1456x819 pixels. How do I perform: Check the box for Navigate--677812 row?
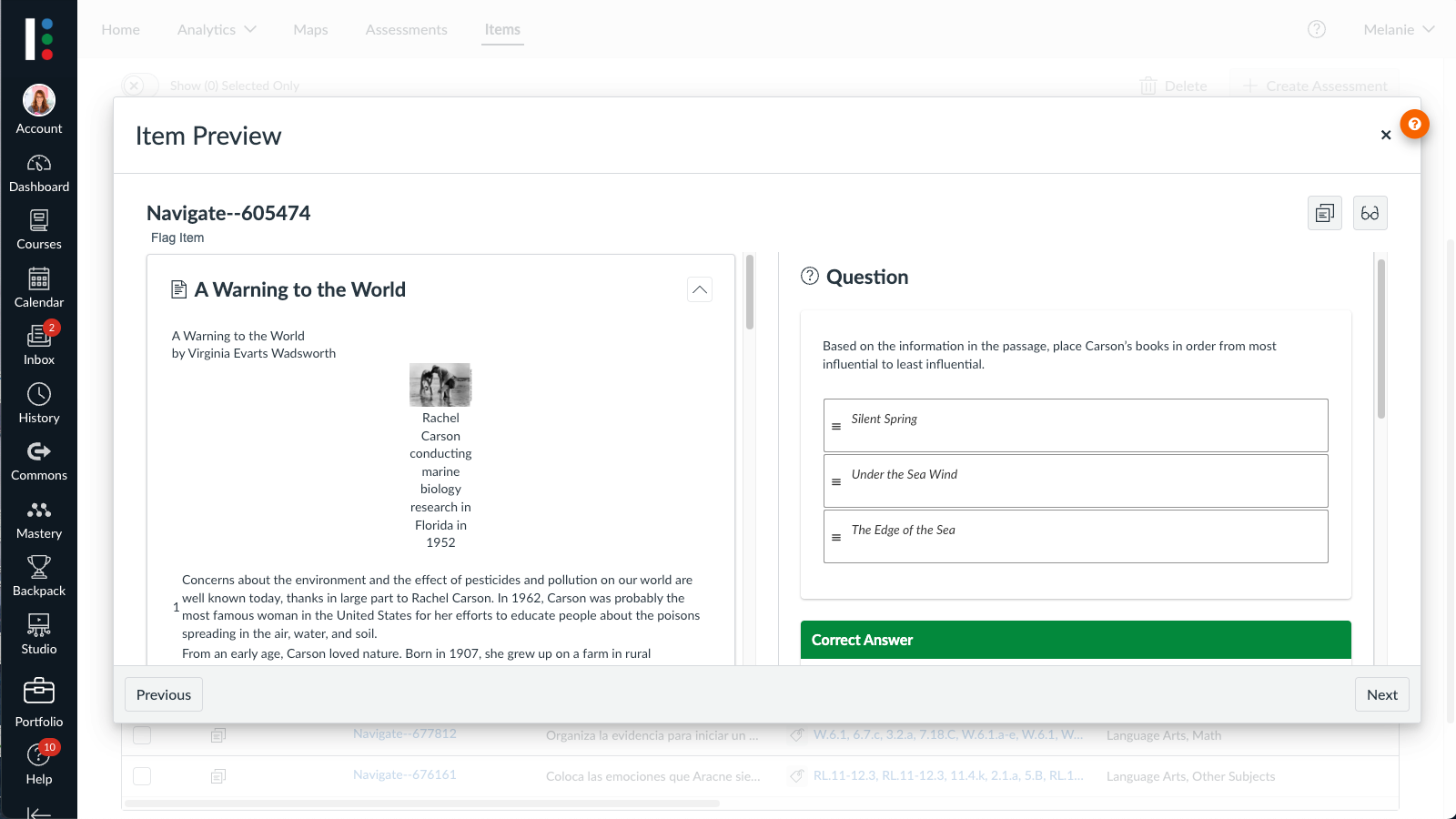pyautogui.click(x=142, y=735)
